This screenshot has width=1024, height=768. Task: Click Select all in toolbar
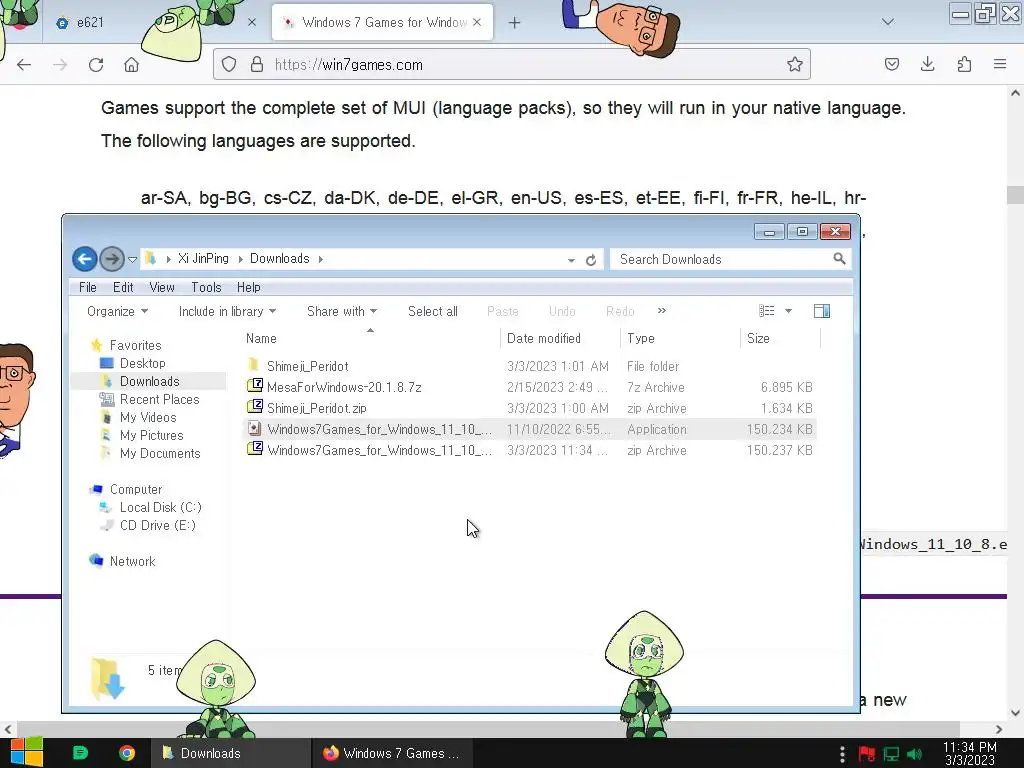(x=432, y=312)
